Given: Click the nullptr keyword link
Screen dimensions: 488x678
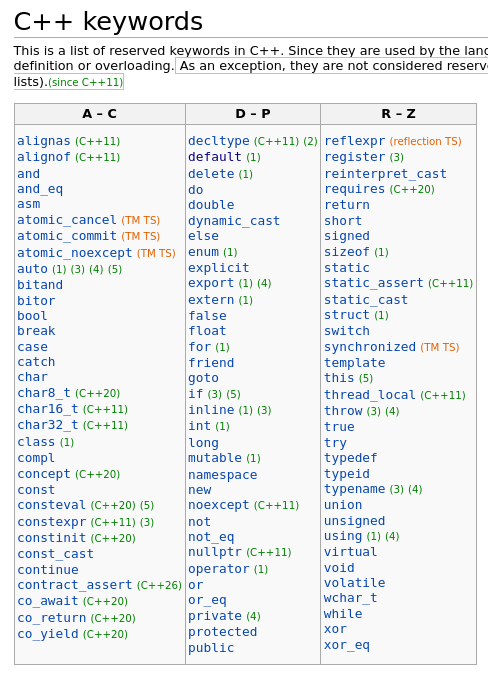Looking at the screenshot, I should (215, 553).
